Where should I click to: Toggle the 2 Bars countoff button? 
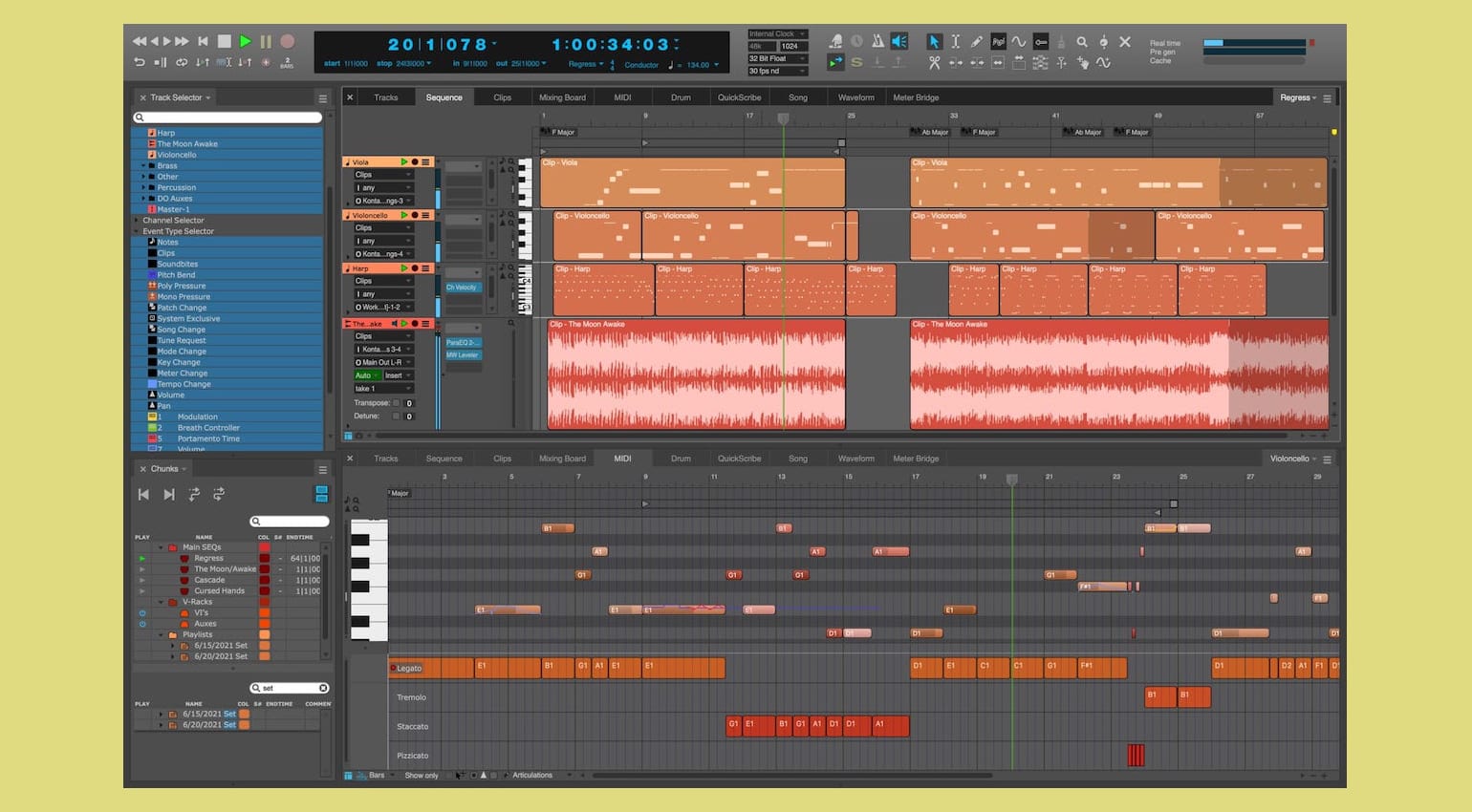coord(287,62)
